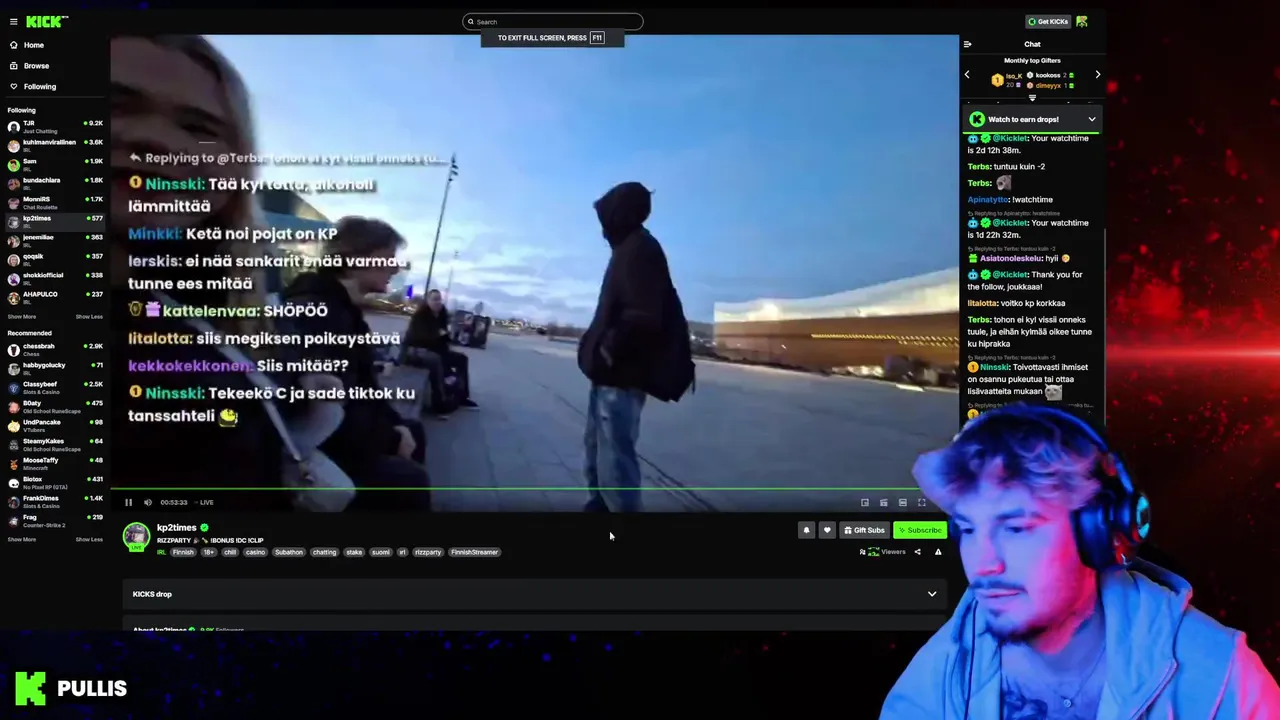Screen dimensions: 1280x720
Task: Open FrankDimes in Recommended list
Action: 55,502
